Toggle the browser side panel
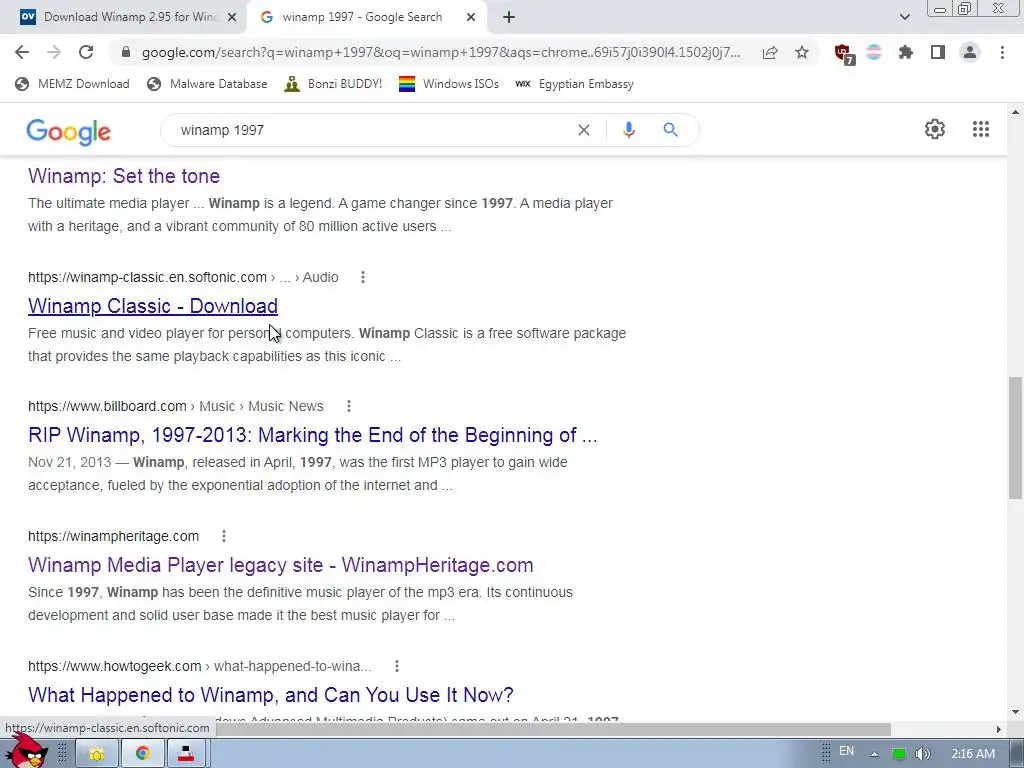Viewport: 1024px width, 768px height. click(938, 52)
